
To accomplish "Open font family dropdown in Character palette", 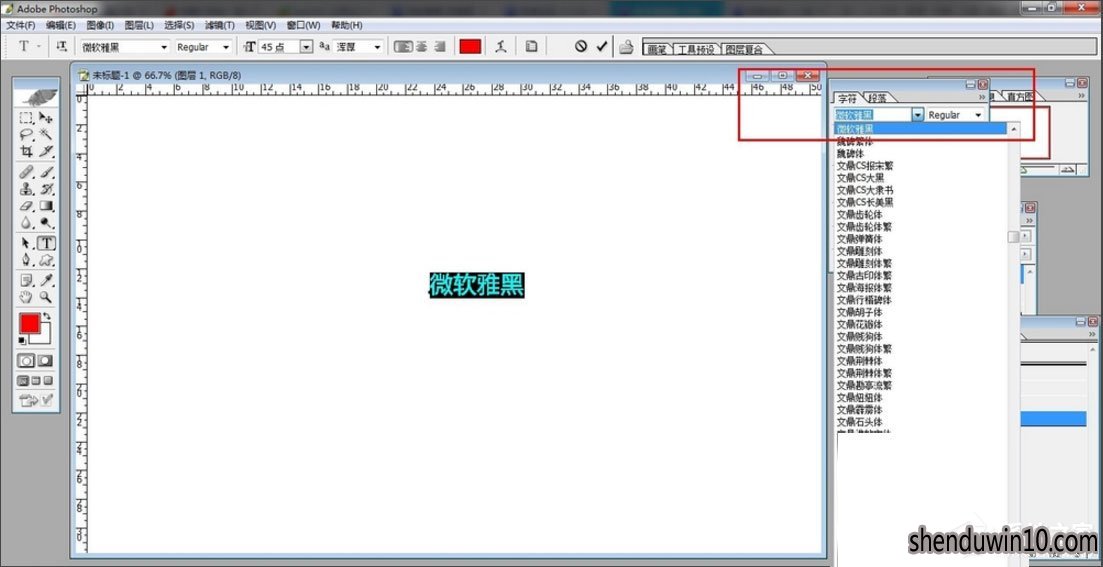I will [x=917, y=115].
